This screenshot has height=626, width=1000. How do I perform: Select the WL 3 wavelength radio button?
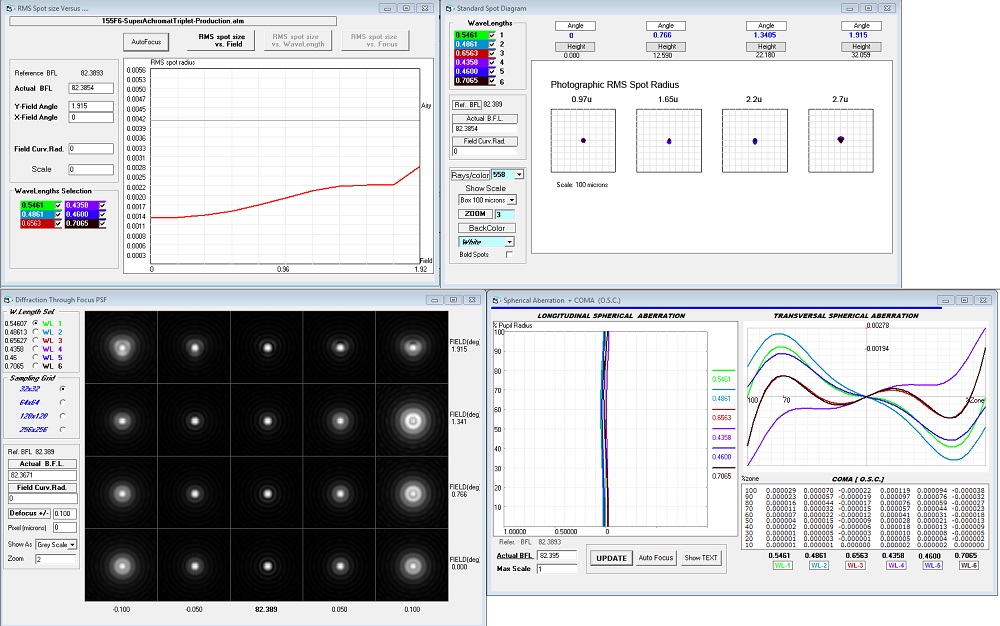[x=36, y=341]
